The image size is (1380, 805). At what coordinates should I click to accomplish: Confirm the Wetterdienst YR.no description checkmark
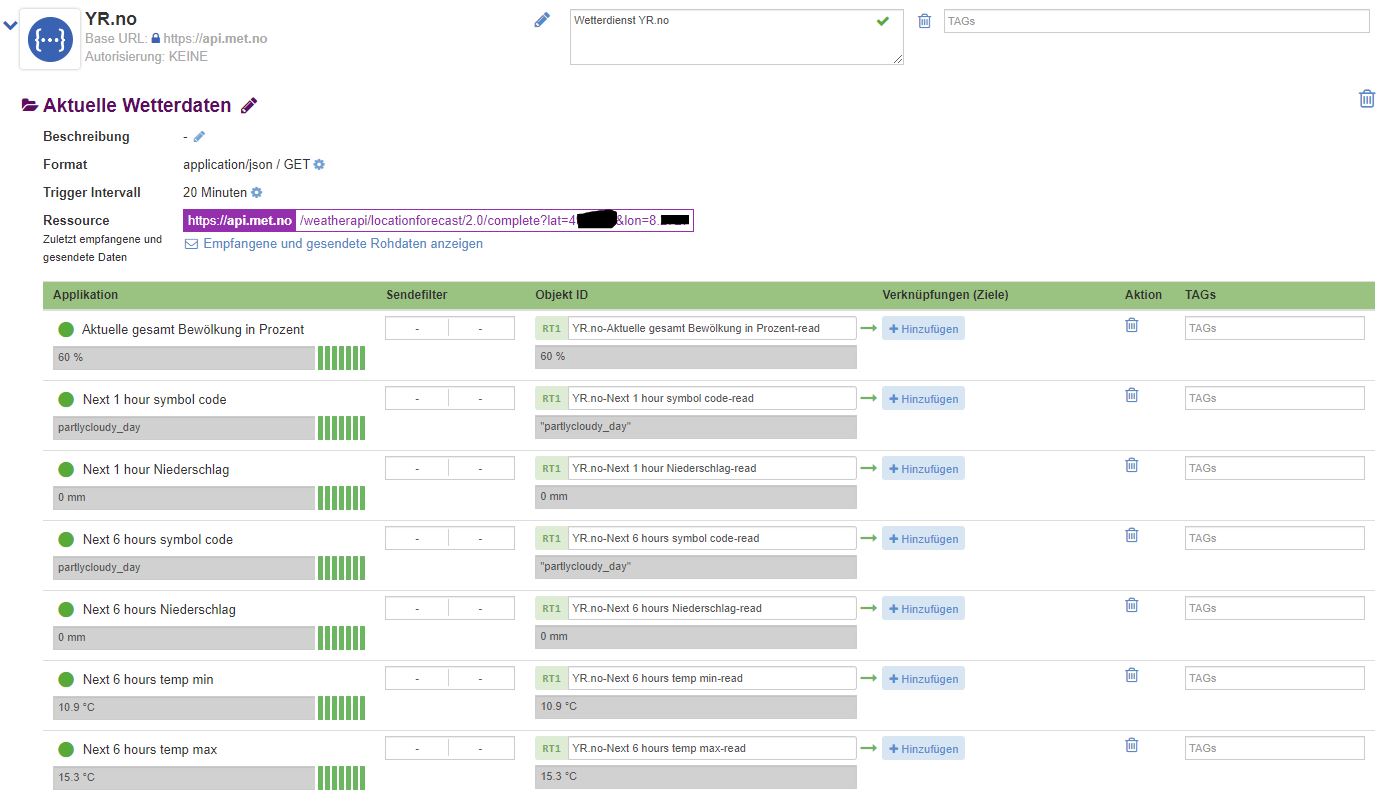(882, 20)
